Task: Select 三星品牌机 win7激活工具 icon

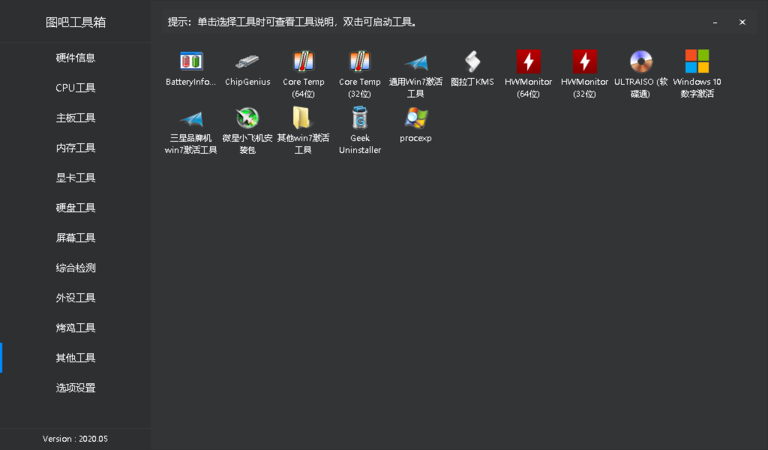Action: tap(191, 118)
